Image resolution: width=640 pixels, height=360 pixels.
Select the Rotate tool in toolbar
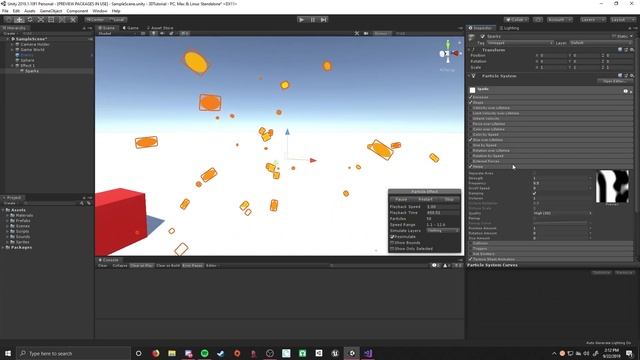pyautogui.click(x=30, y=20)
